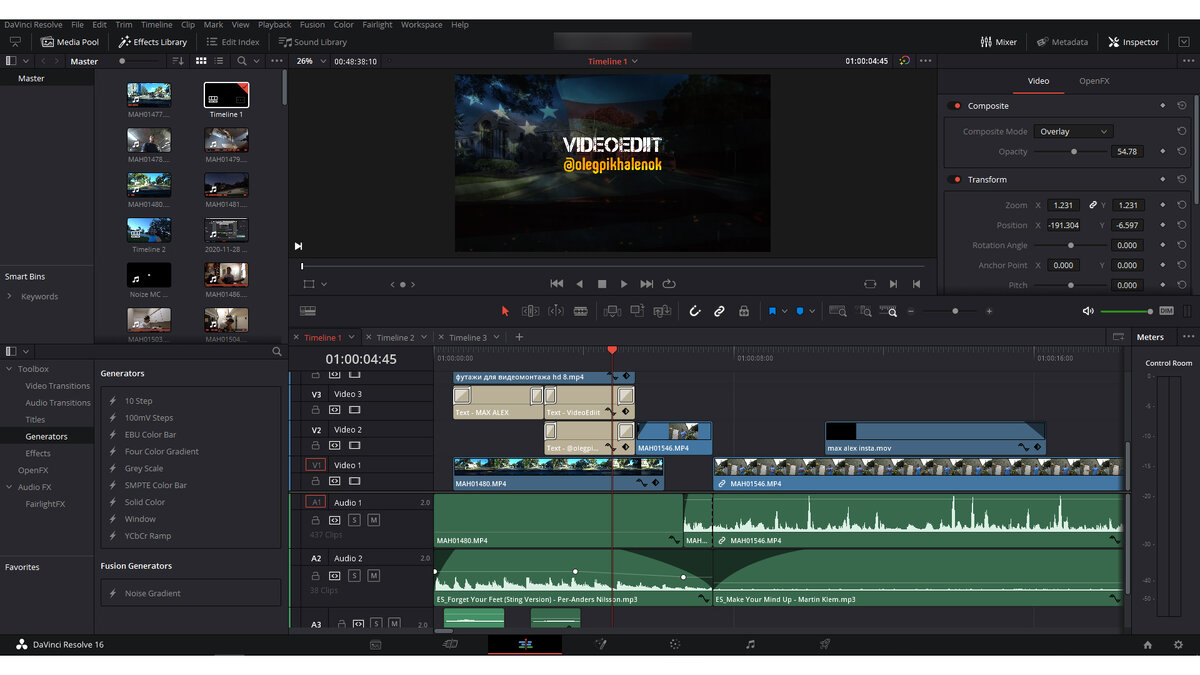Toggle the Transform section enable switch
The height and width of the screenshot is (675, 1200).
955,180
